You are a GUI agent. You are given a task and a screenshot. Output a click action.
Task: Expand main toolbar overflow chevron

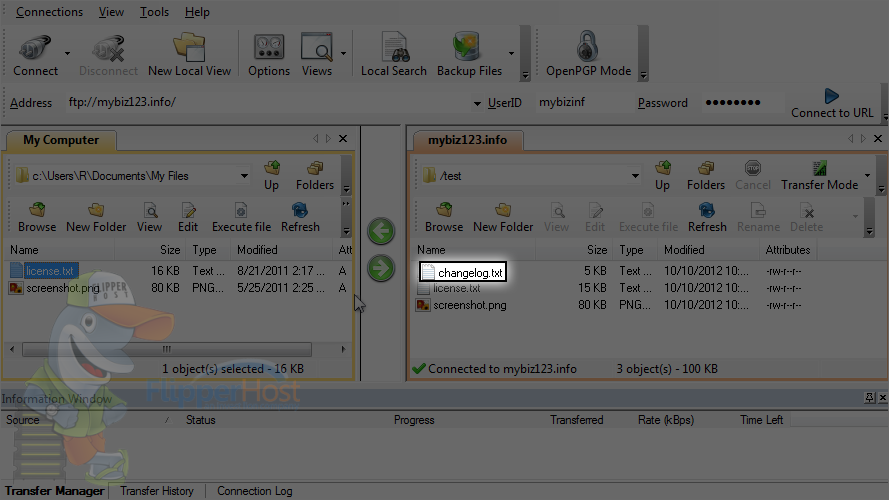[525, 75]
